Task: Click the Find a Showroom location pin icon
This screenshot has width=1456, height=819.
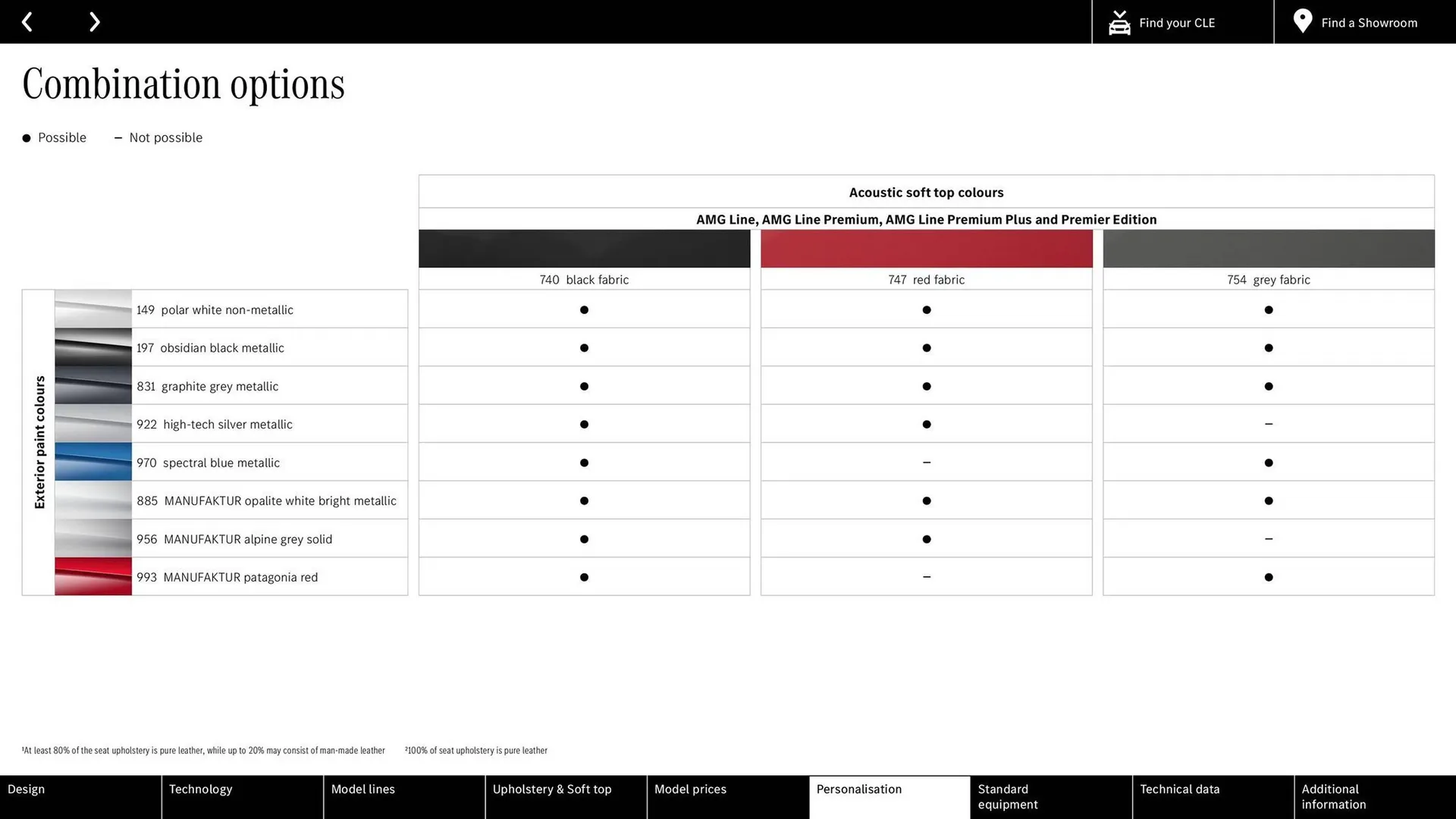Action: 1302,21
